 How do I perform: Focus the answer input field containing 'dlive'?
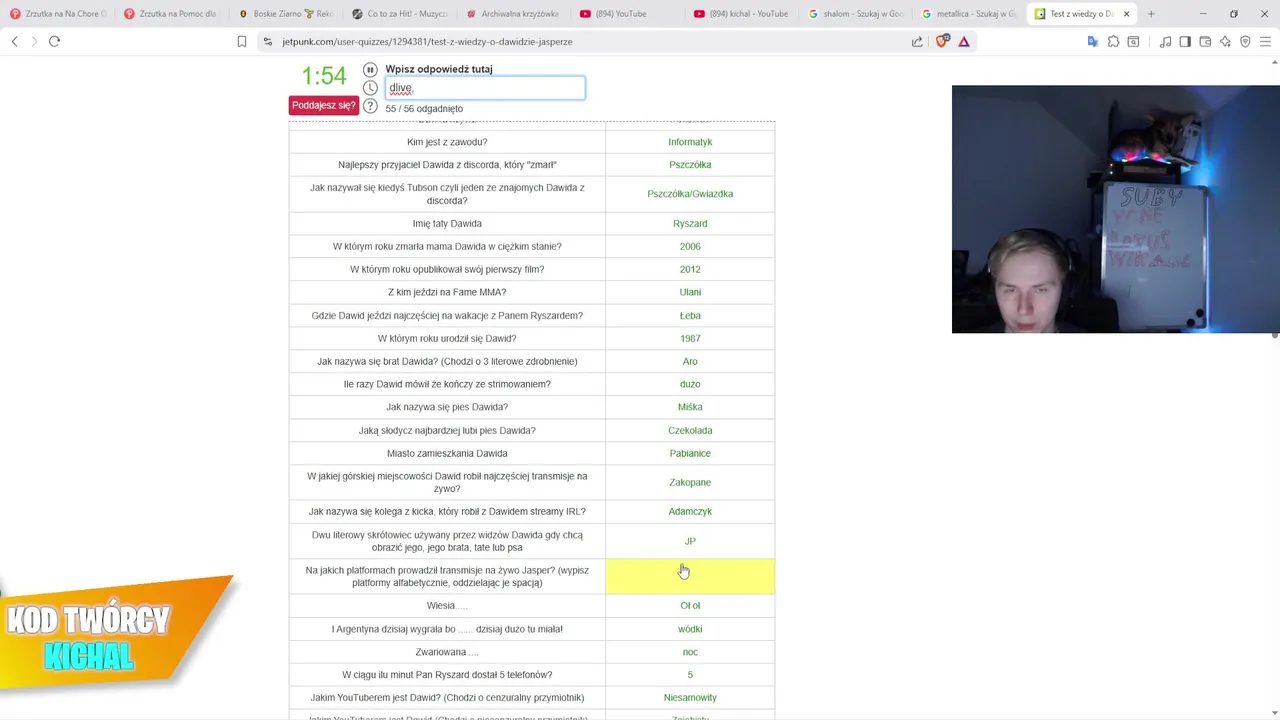(485, 88)
